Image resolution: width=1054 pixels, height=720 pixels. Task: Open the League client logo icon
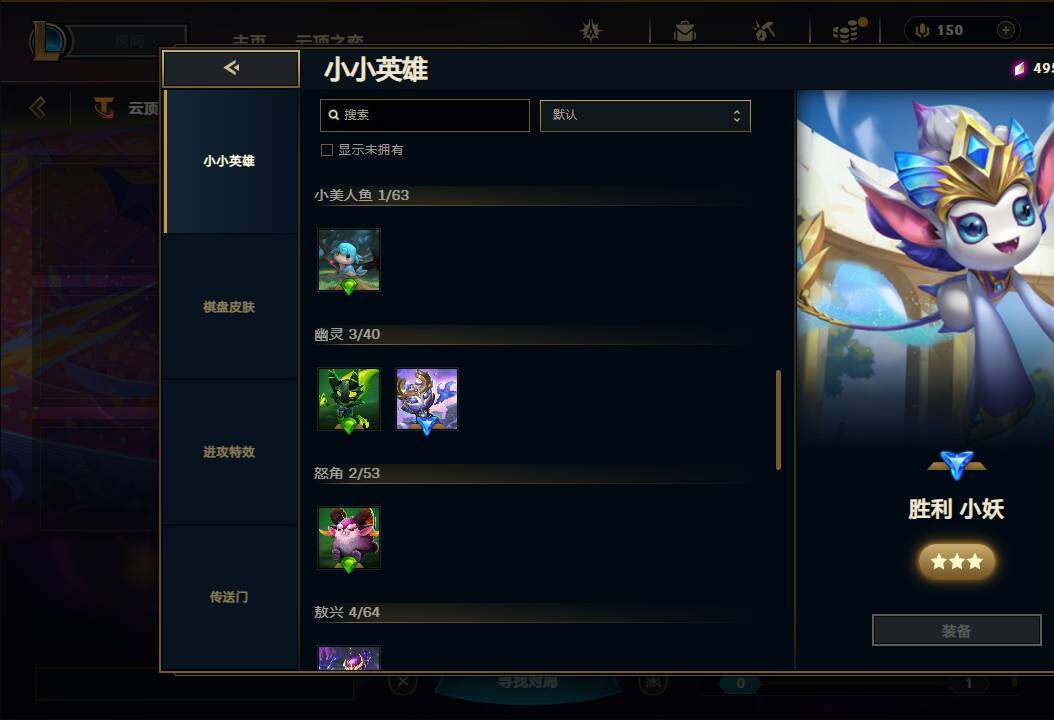click(48, 40)
